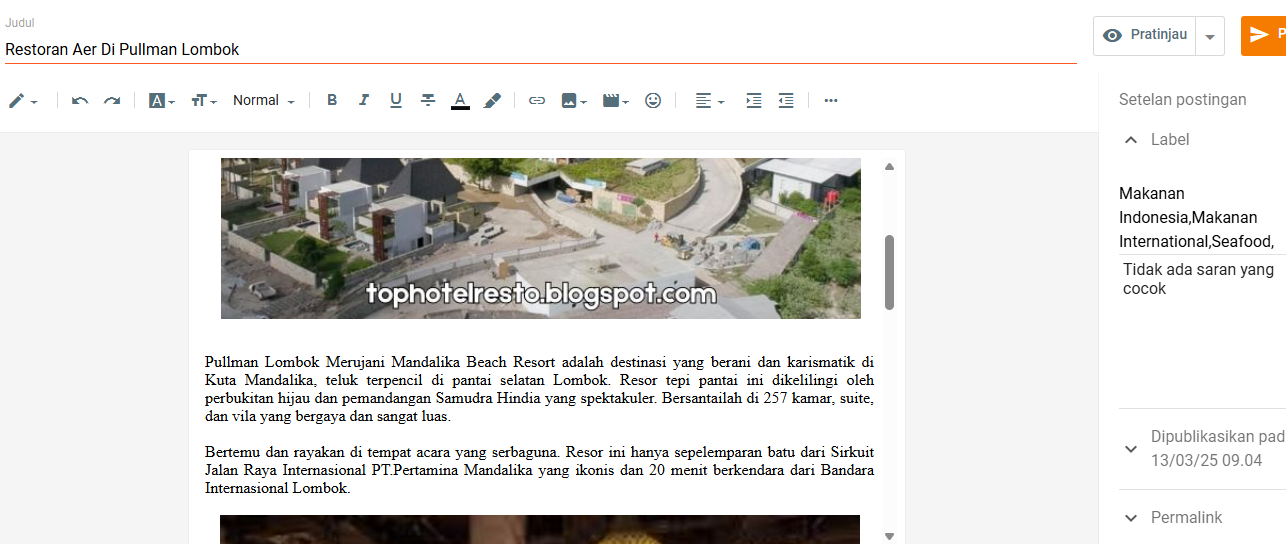The image size is (1286, 544).
Task: Open the text alignment dropdown
Action: click(710, 101)
